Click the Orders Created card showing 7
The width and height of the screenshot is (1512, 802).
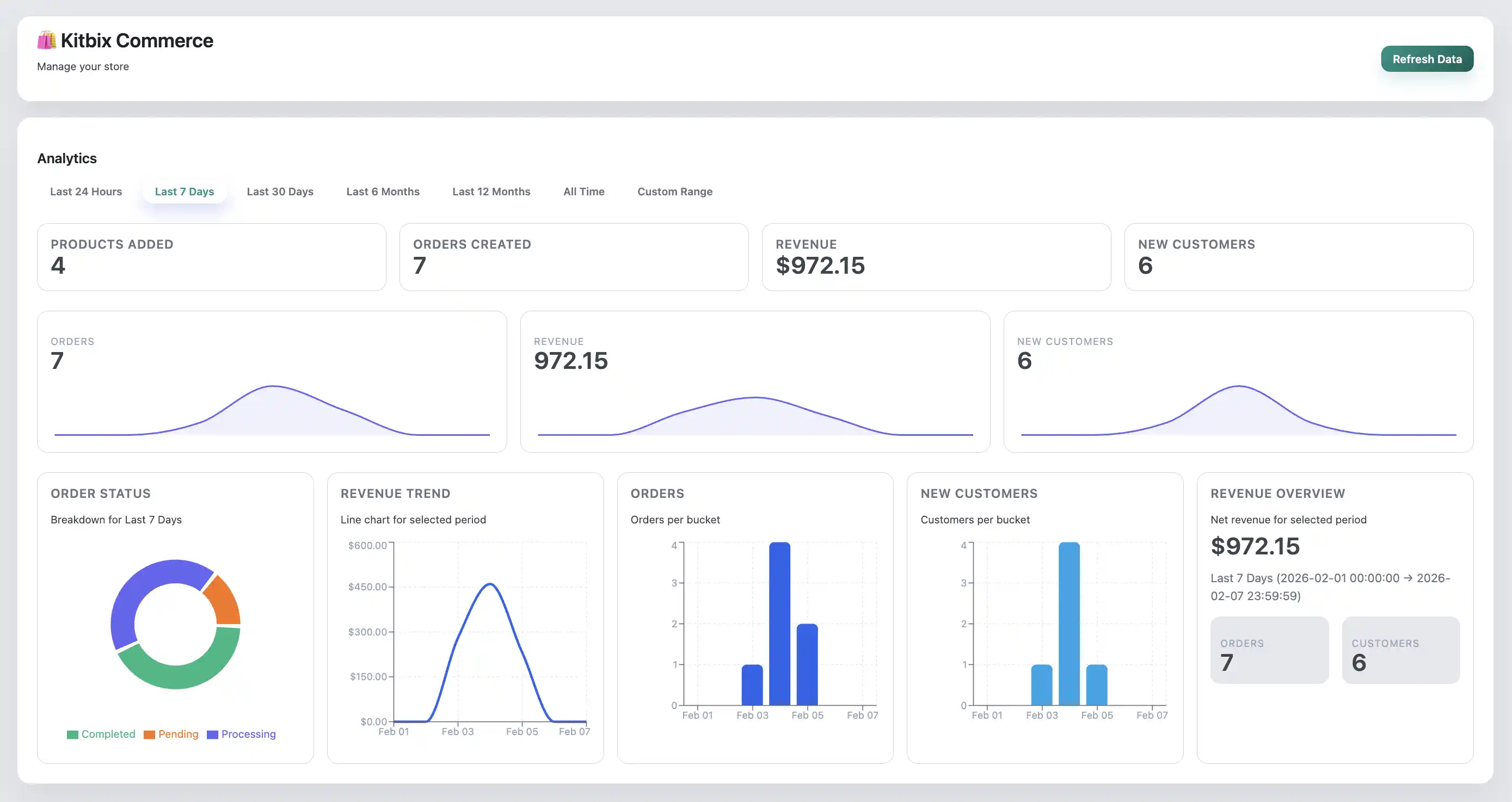[x=574, y=257]
